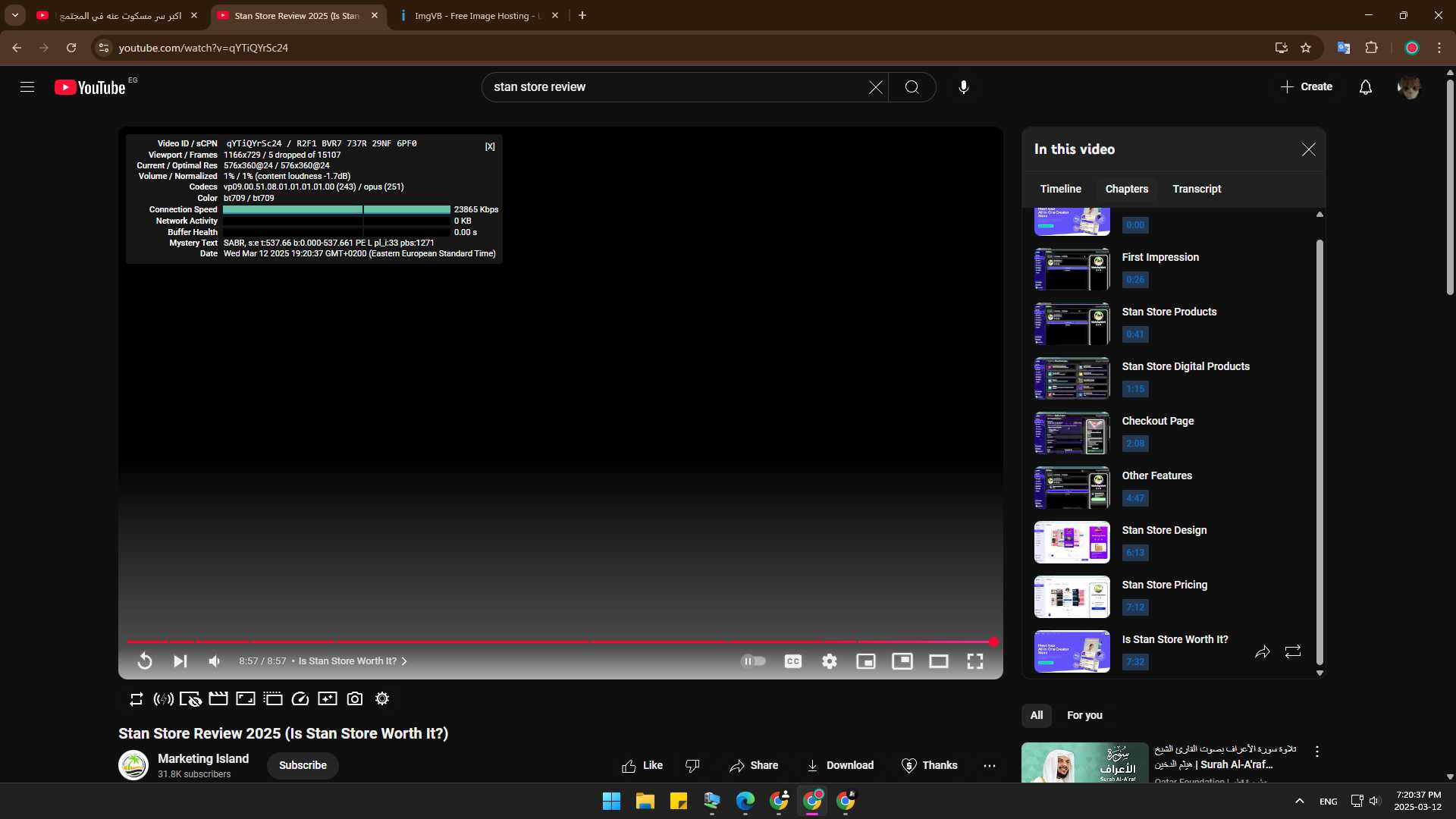Download the video
The image size is (1456, 819).
coord(840,766)
